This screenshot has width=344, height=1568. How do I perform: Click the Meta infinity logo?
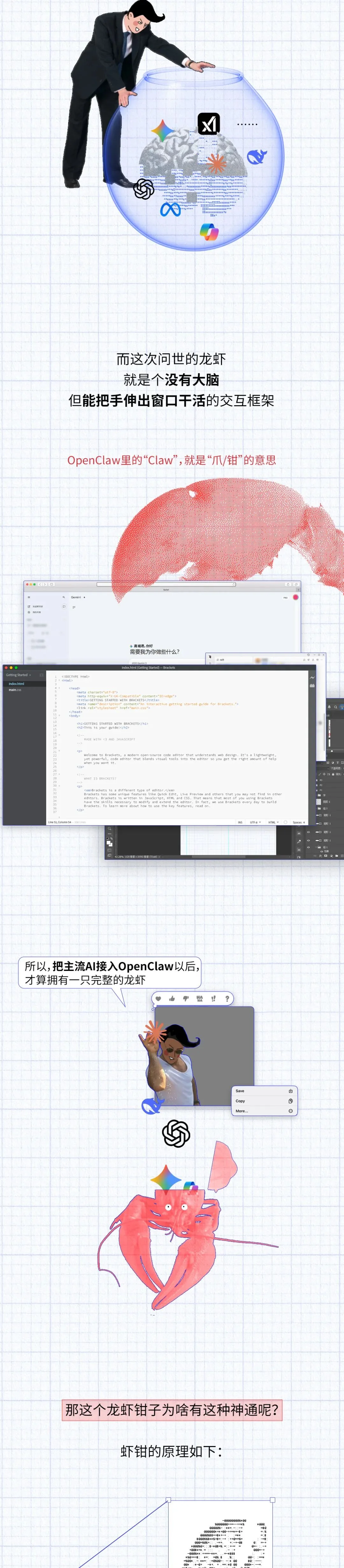170,209
